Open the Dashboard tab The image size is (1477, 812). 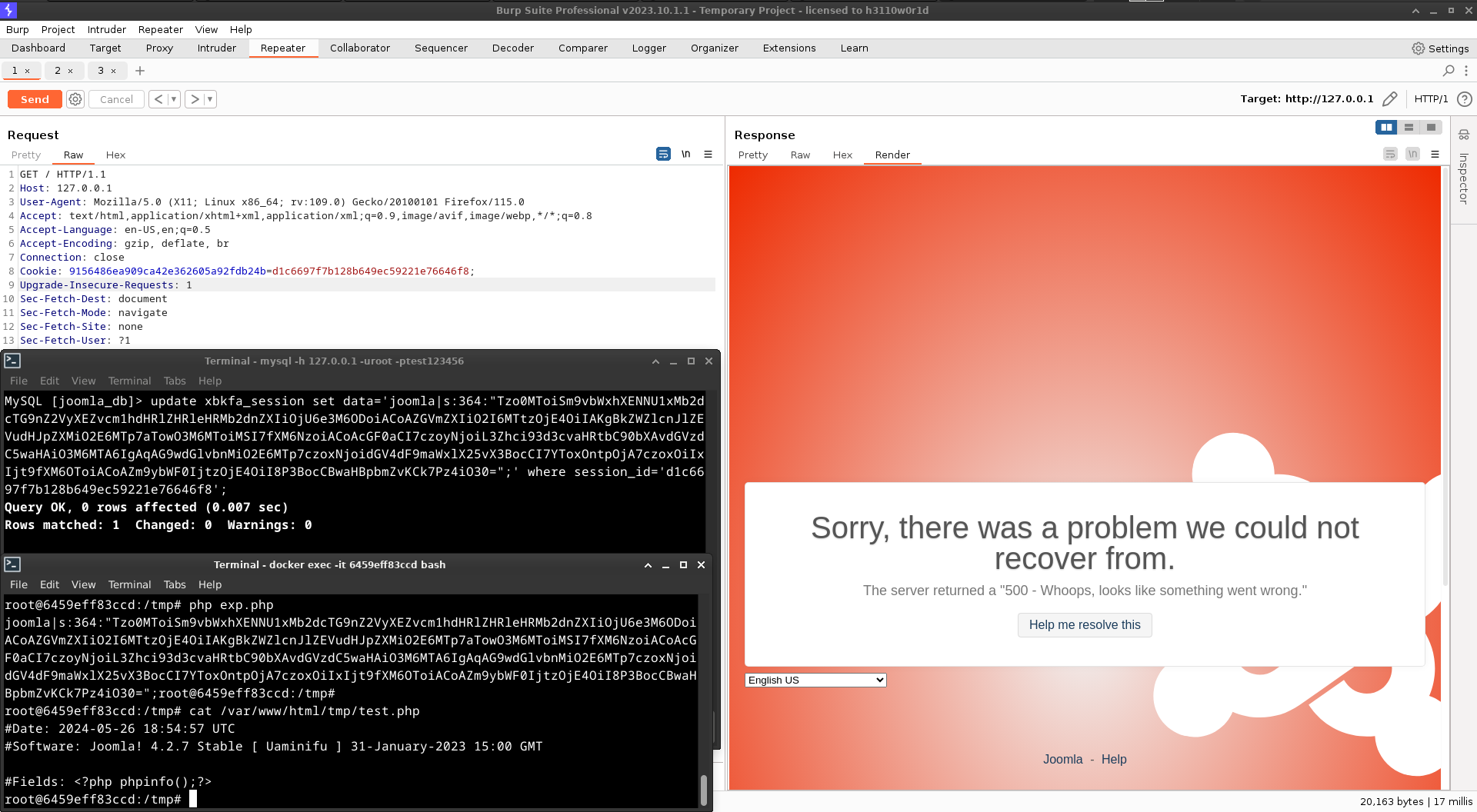click(x=38, y=48)
